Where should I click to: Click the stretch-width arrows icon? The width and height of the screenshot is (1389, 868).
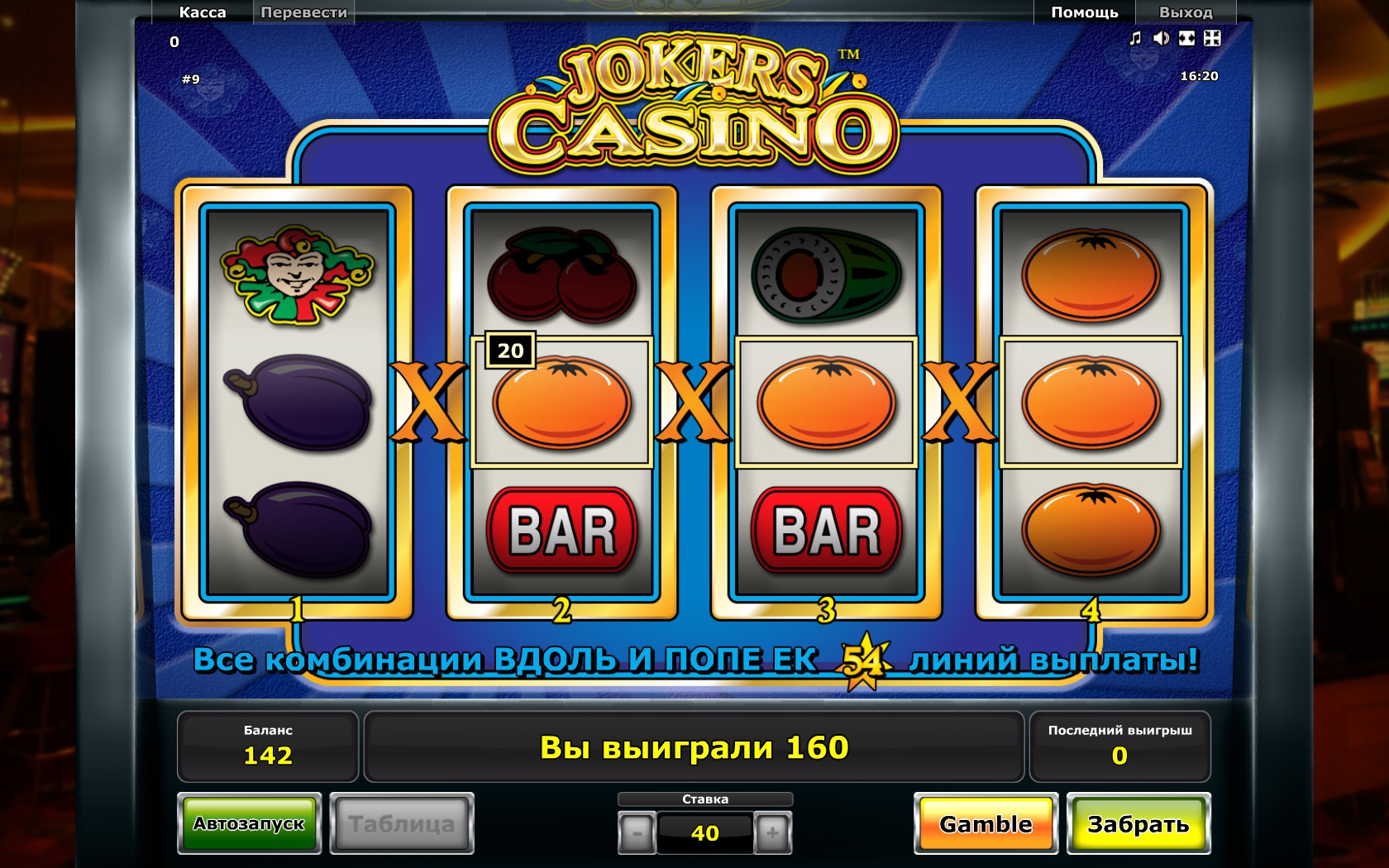click(1186, 38)
